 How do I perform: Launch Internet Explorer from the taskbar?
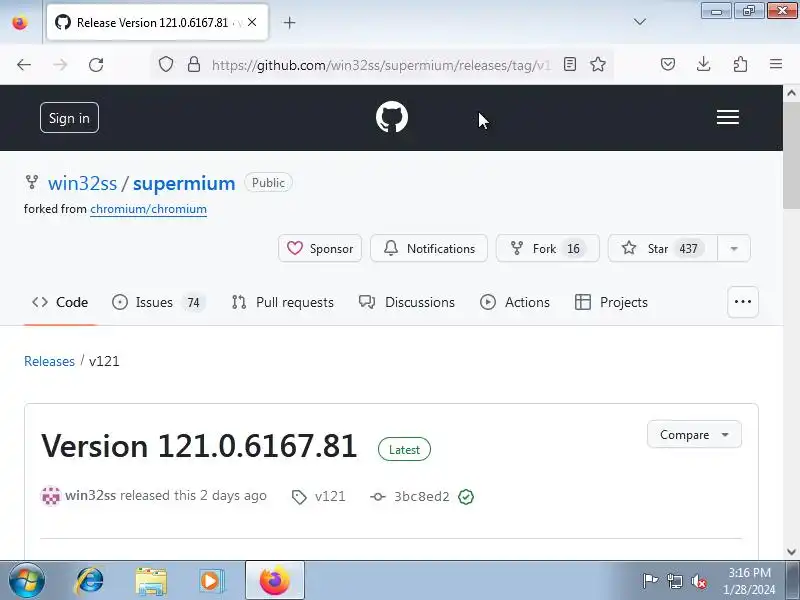90,581
